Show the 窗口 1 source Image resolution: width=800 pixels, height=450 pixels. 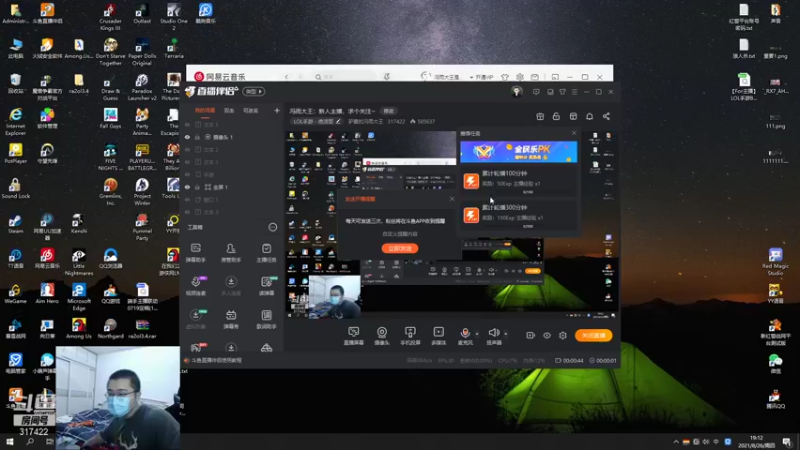187,199
